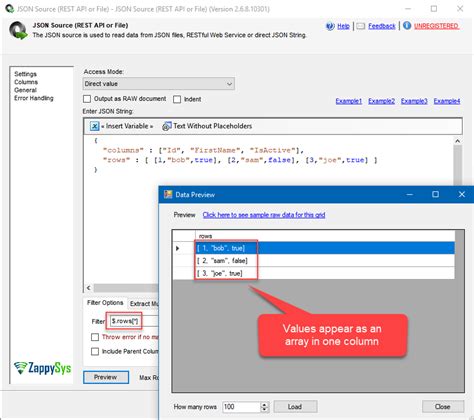The image size is (474, 420).
Task: Toggle Include Parent Columns checkbox
Action: 95,351
